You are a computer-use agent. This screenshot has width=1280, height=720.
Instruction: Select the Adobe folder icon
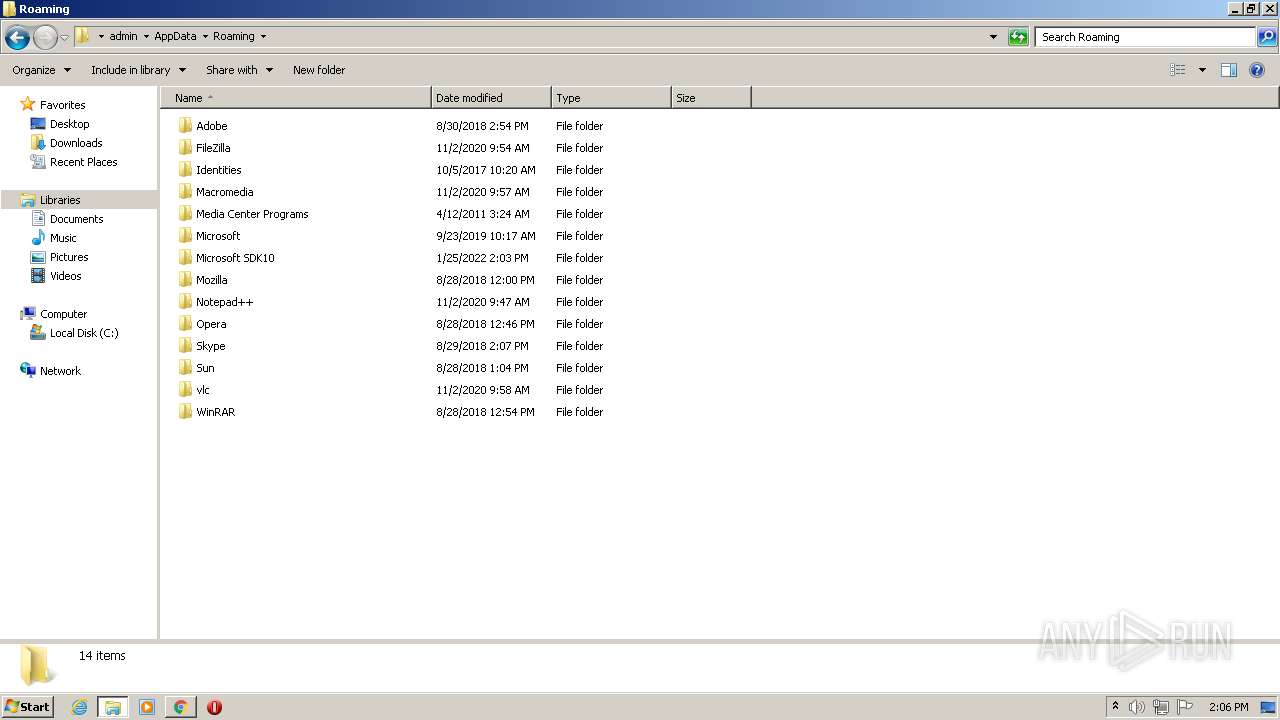pos(185,126)
